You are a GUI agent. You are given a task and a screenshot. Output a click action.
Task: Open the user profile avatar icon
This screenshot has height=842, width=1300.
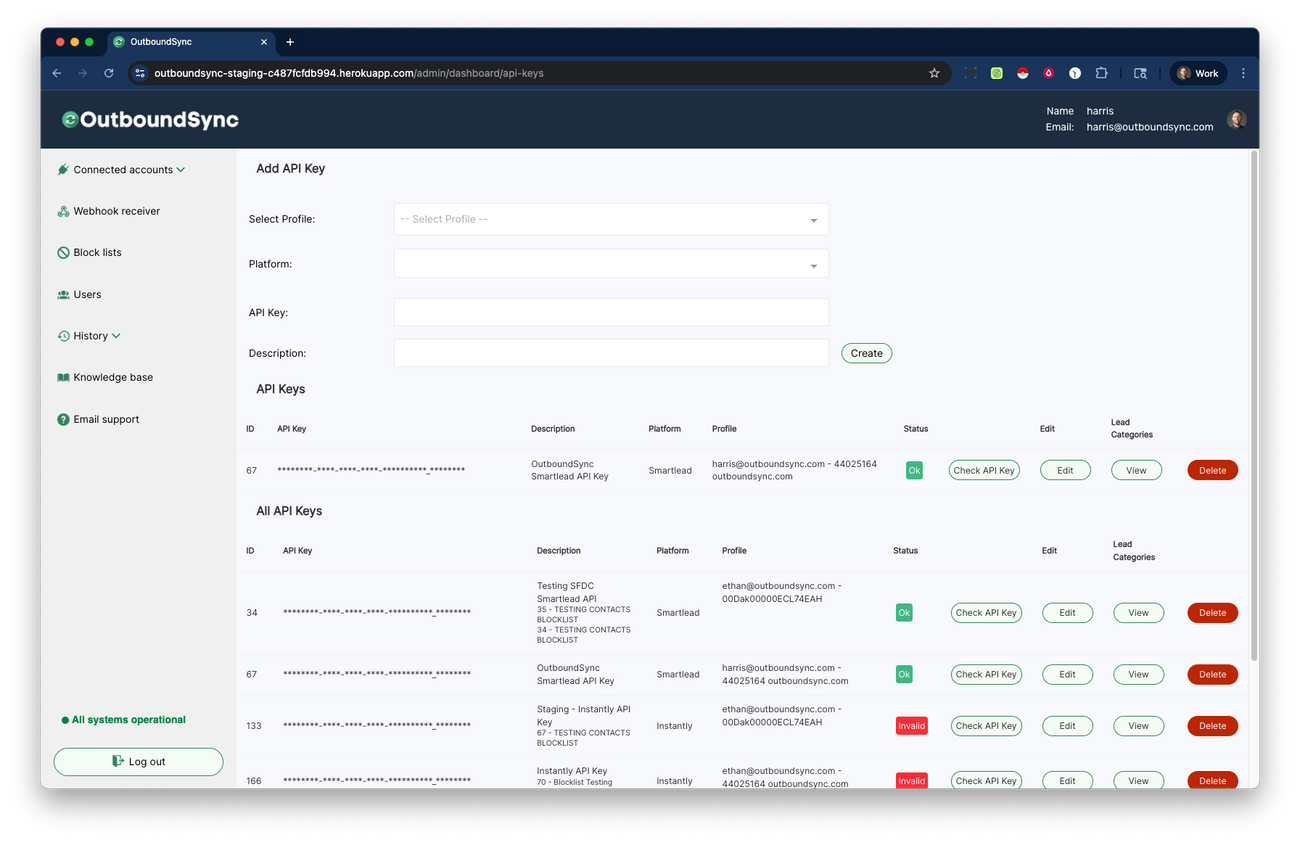coord(1237,118)
